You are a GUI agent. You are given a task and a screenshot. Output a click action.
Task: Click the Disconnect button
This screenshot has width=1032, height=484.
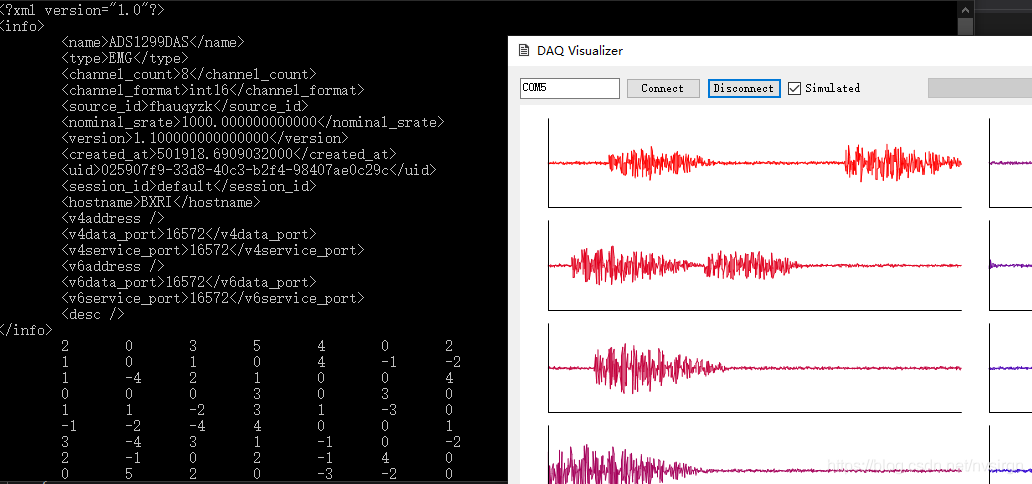744,88
